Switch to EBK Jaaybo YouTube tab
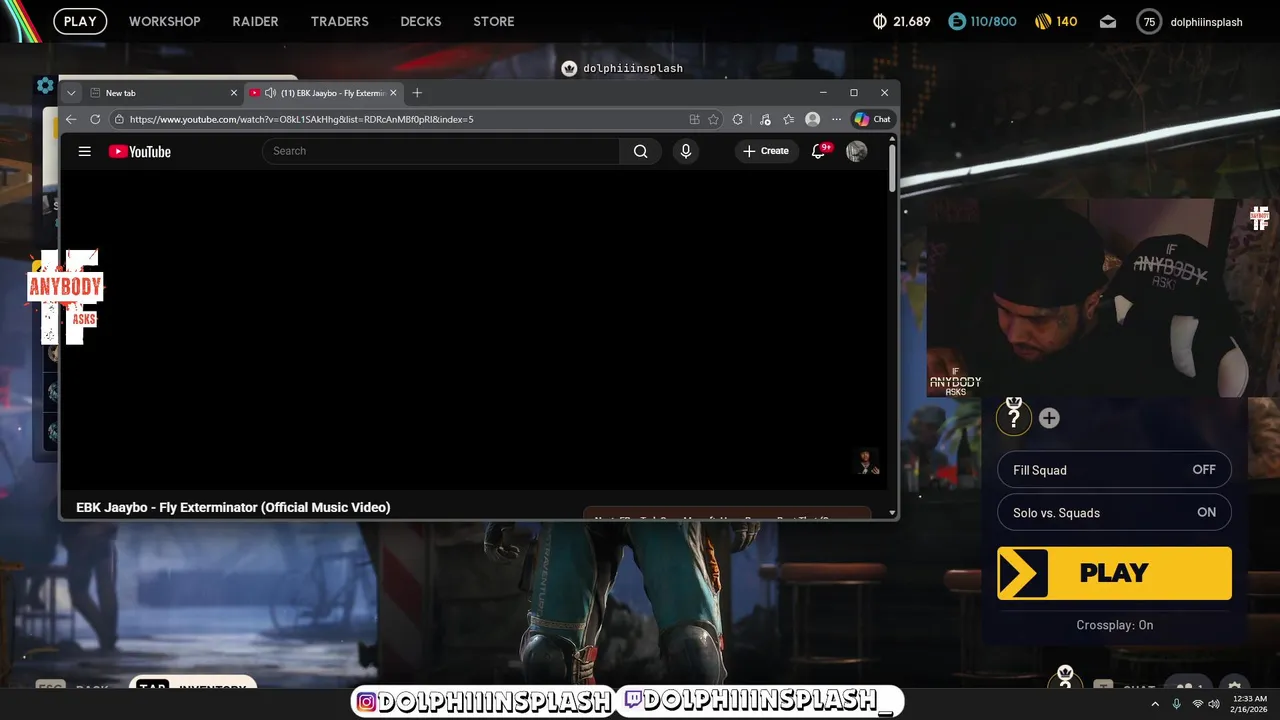Image resolution: width=1280 pixels, height=720 pixels. tap(323, 93)
